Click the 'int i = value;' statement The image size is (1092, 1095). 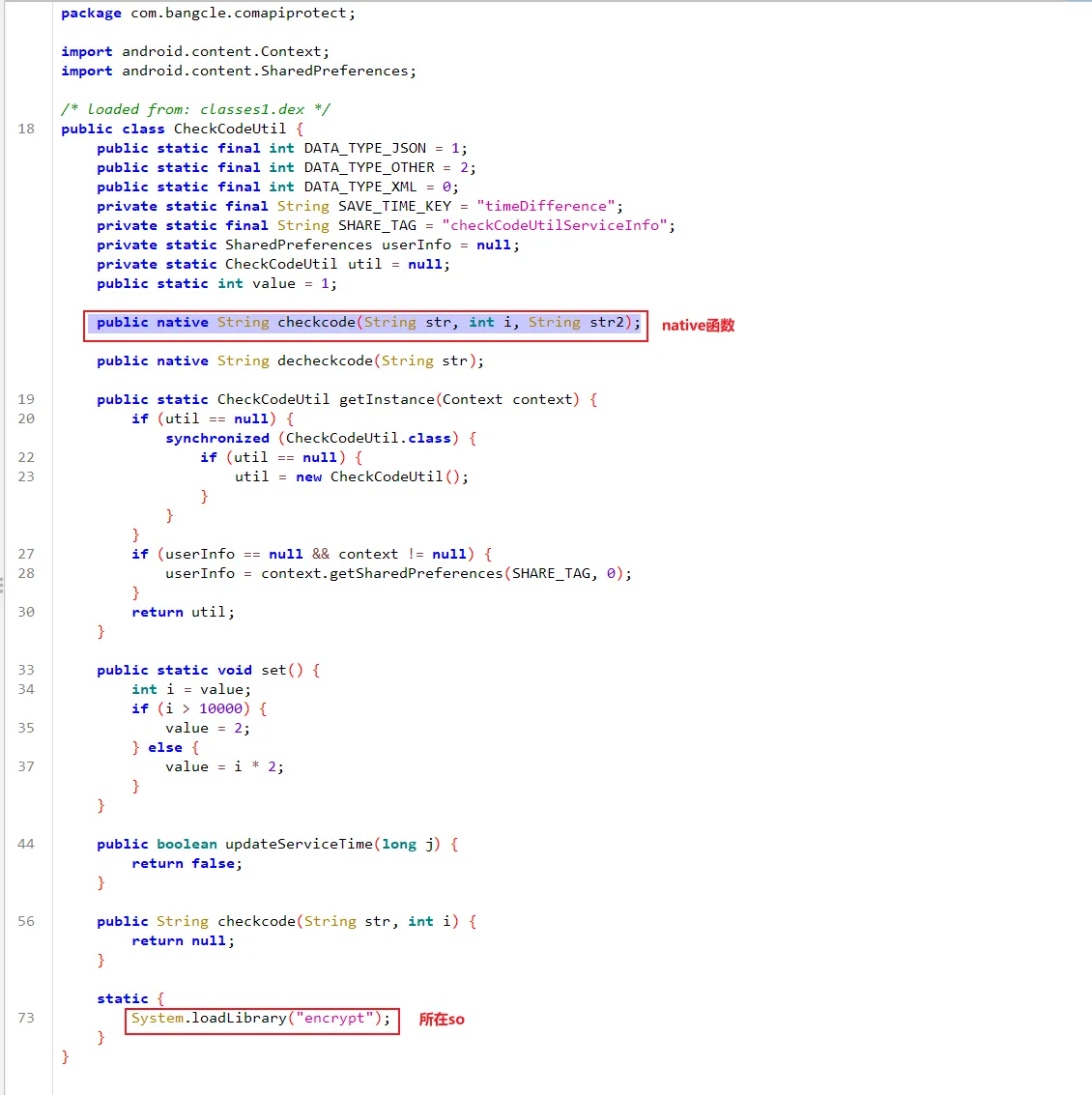(x=191, y=690)
